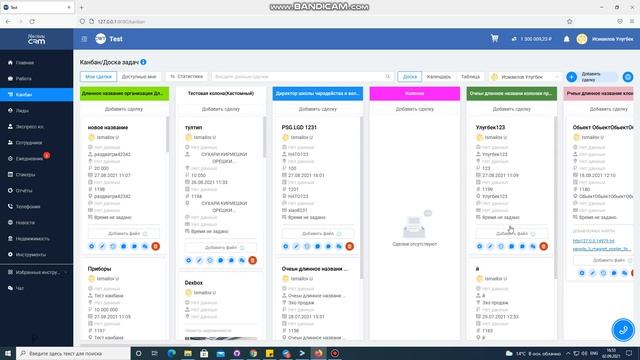640x360 pixels.
Task: Click the history icon on 'Улугбек123' card
Action: coord(501,246)
